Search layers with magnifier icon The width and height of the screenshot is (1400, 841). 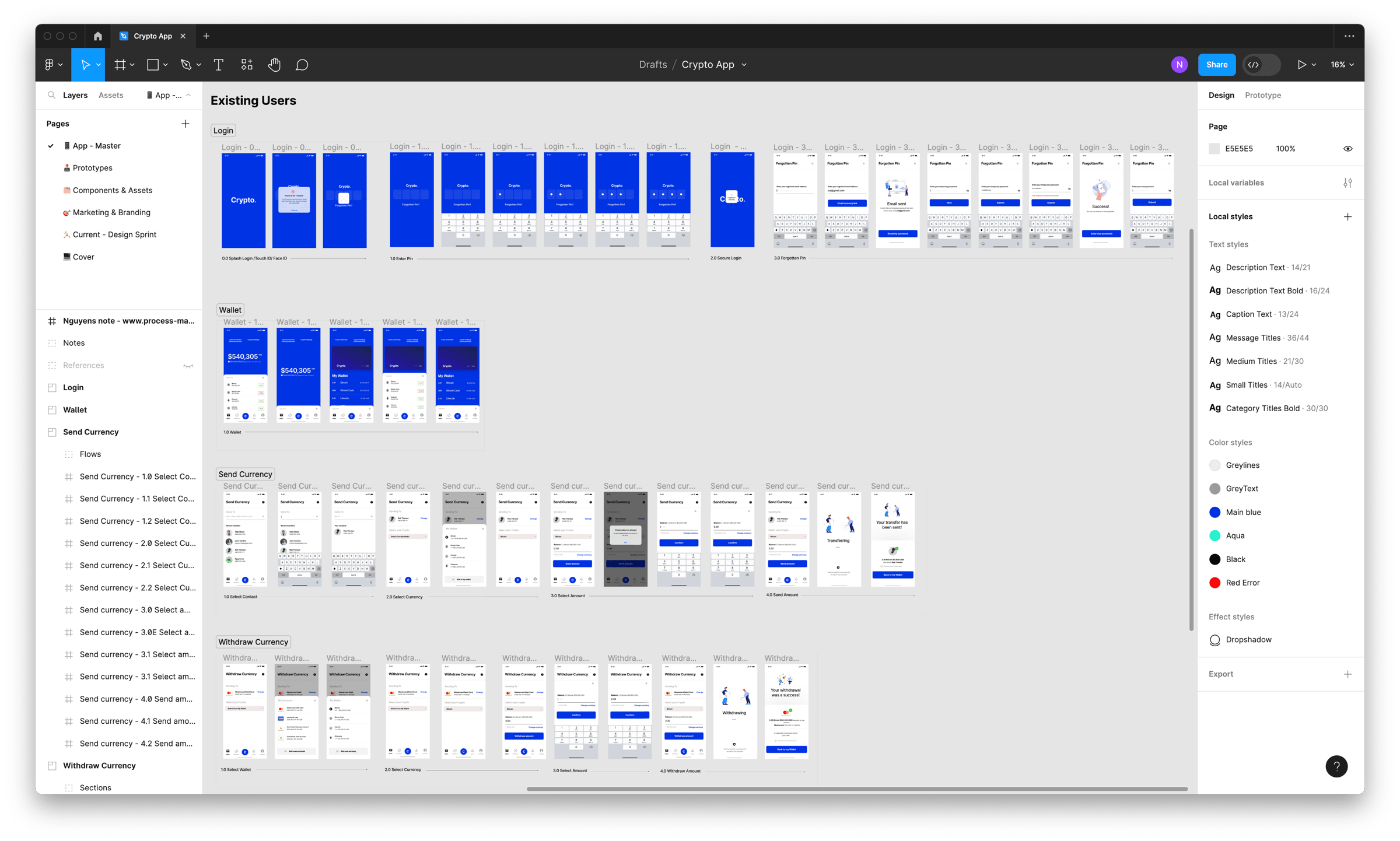[51, 95]
